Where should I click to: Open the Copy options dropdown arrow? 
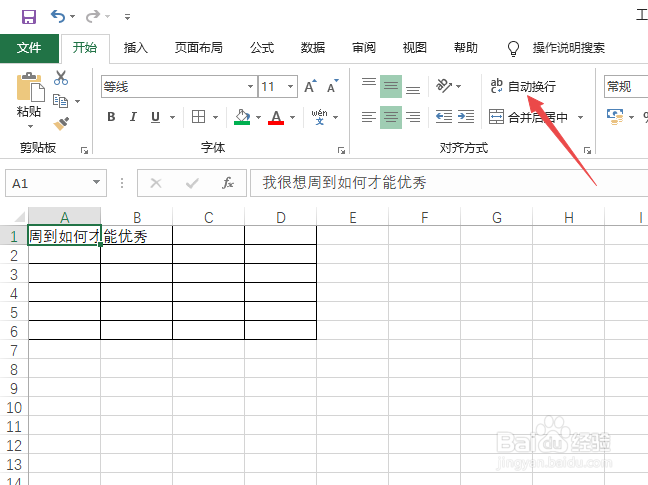(77, 101)
